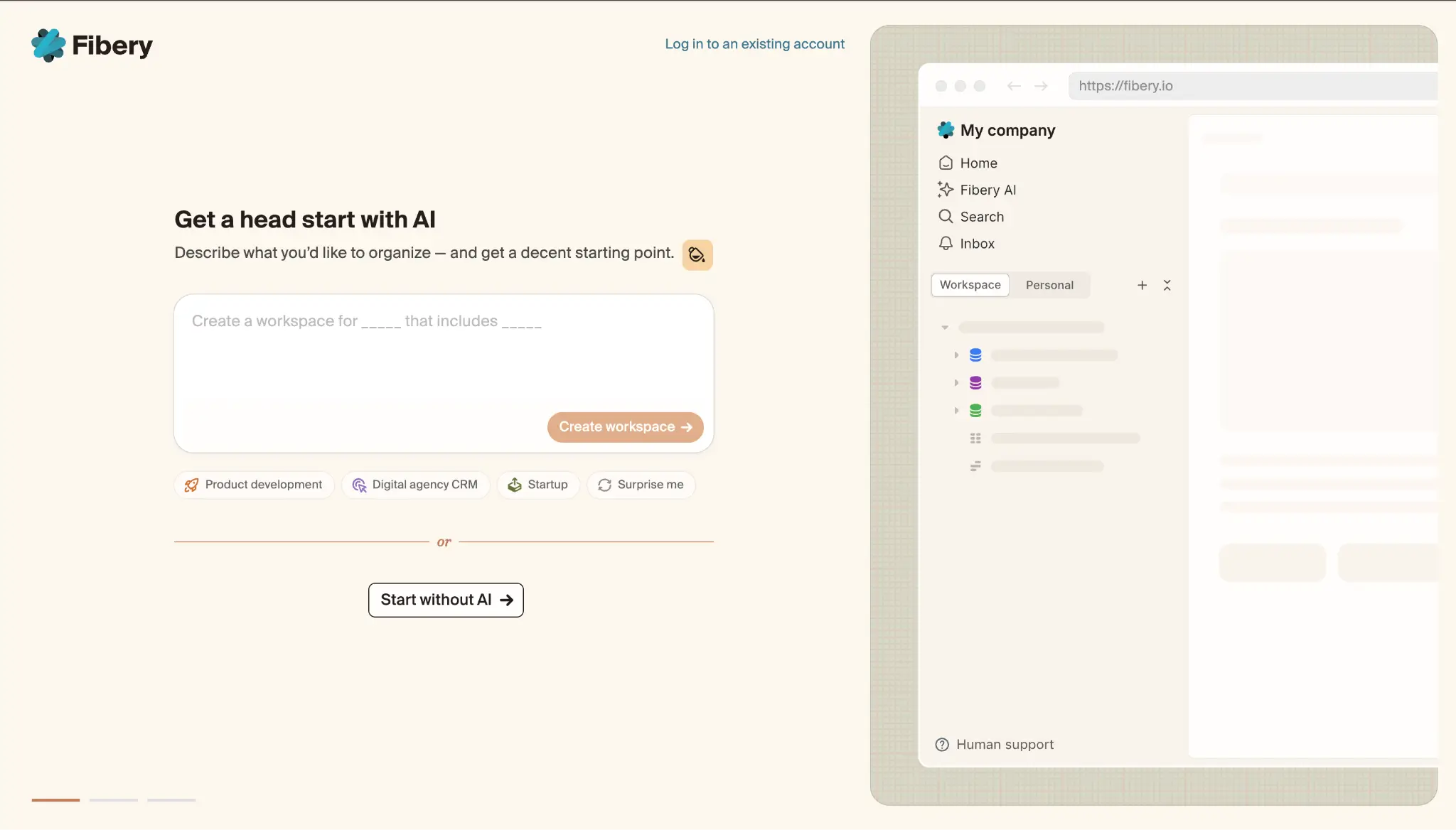Click the rocket icon in Product development
Viewport: 1456px width, 830px height.
(x=191, y=485)
